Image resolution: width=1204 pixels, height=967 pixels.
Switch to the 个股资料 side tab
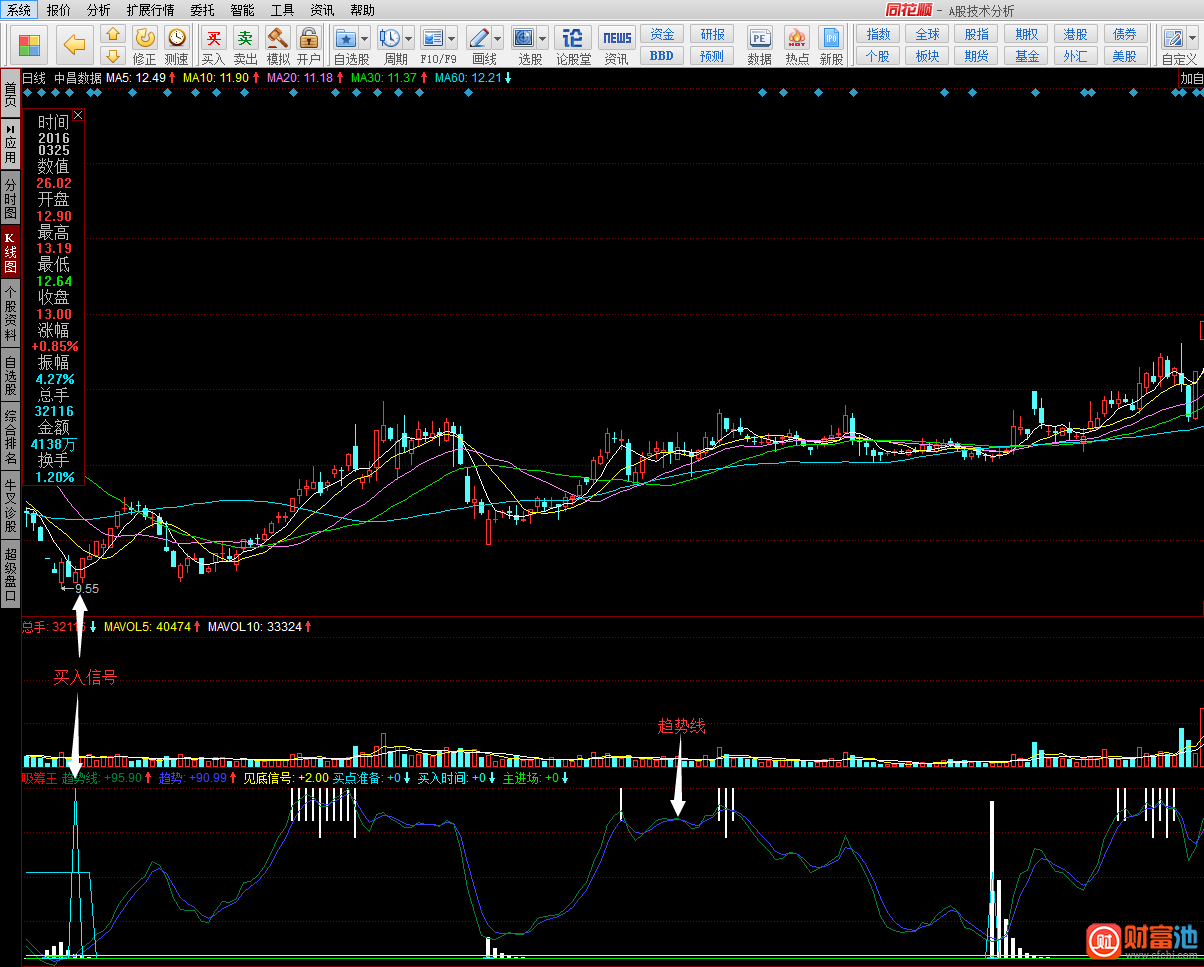[x=10, y=314]
